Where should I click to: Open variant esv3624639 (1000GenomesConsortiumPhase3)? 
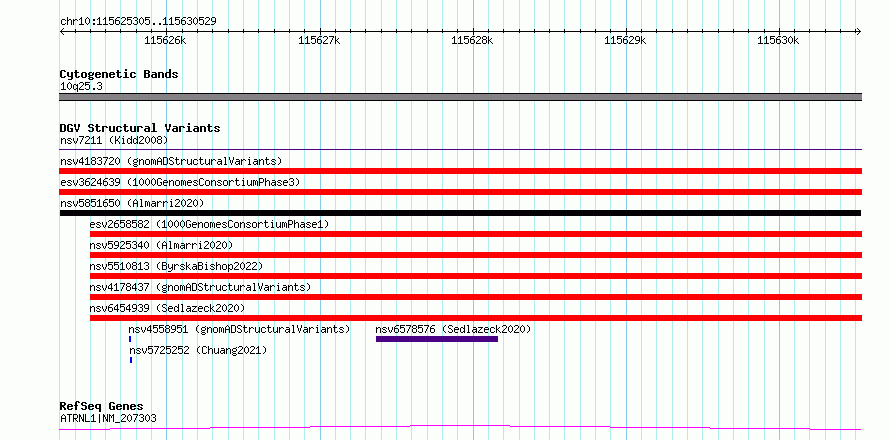(180, 182)
